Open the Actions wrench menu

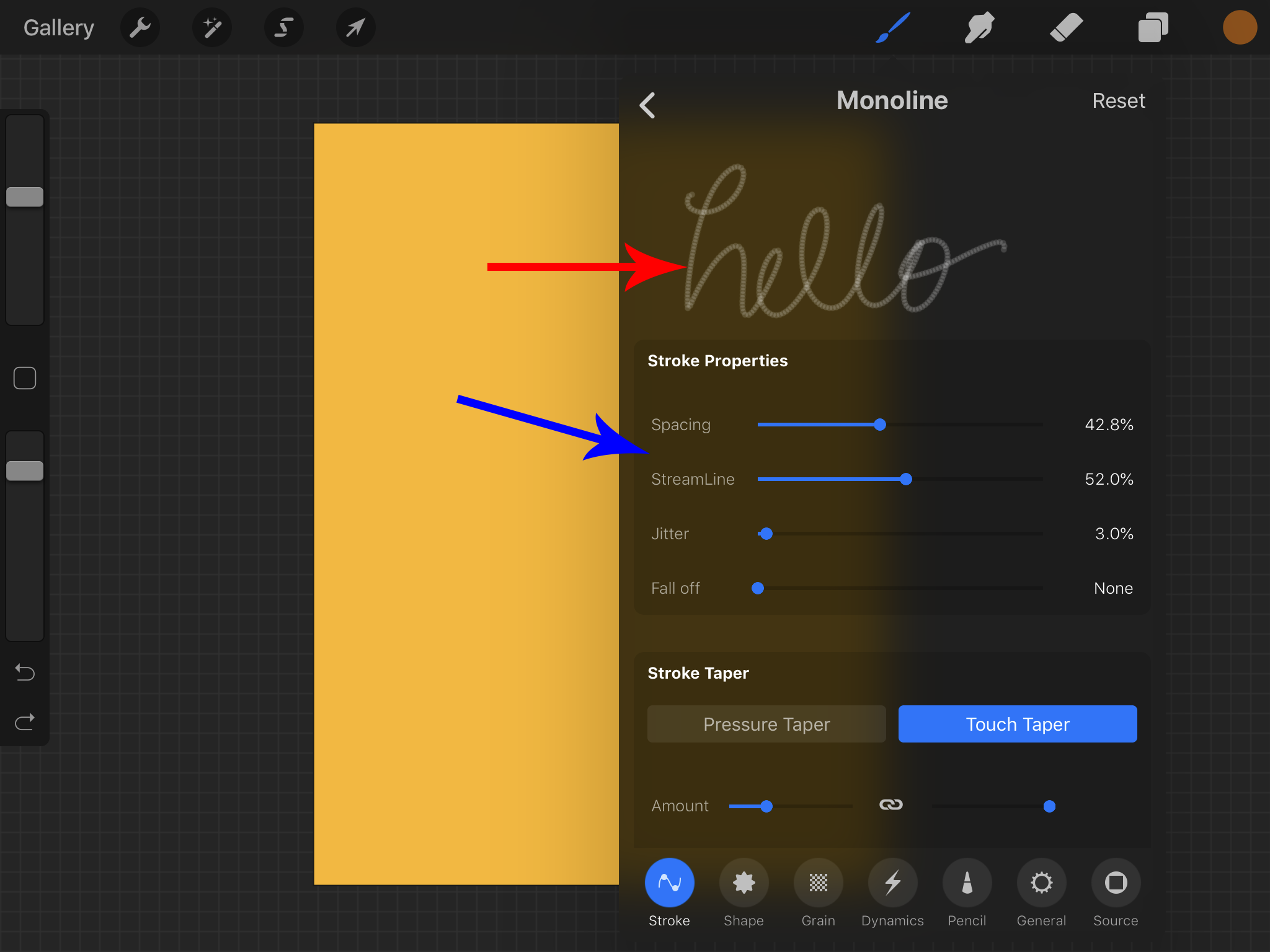click(x=140, y=27)
